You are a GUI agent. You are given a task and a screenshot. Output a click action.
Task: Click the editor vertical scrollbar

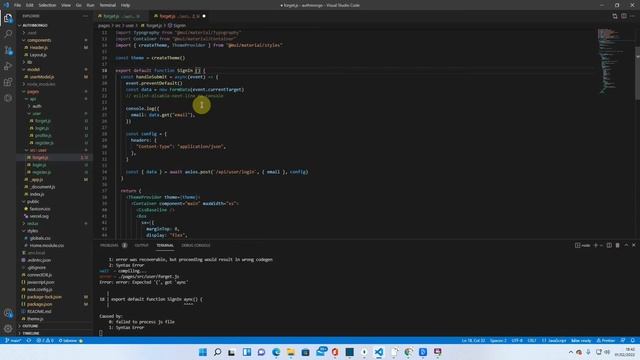coord(637,73)
